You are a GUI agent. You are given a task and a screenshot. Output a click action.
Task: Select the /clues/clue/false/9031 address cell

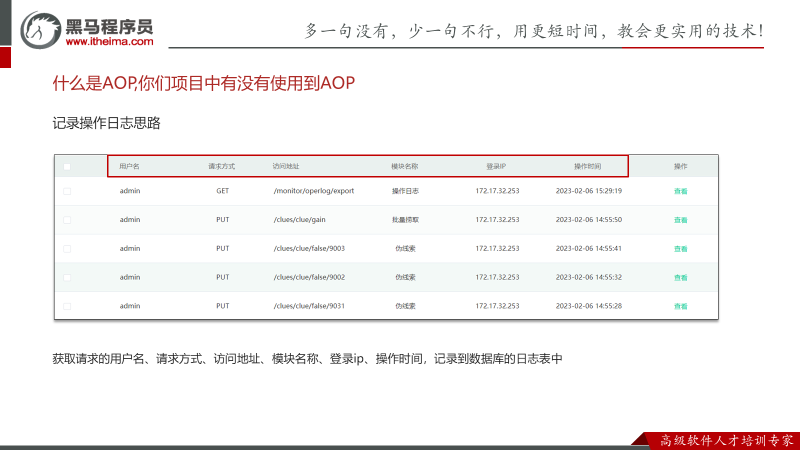click(x=309, y=306)
